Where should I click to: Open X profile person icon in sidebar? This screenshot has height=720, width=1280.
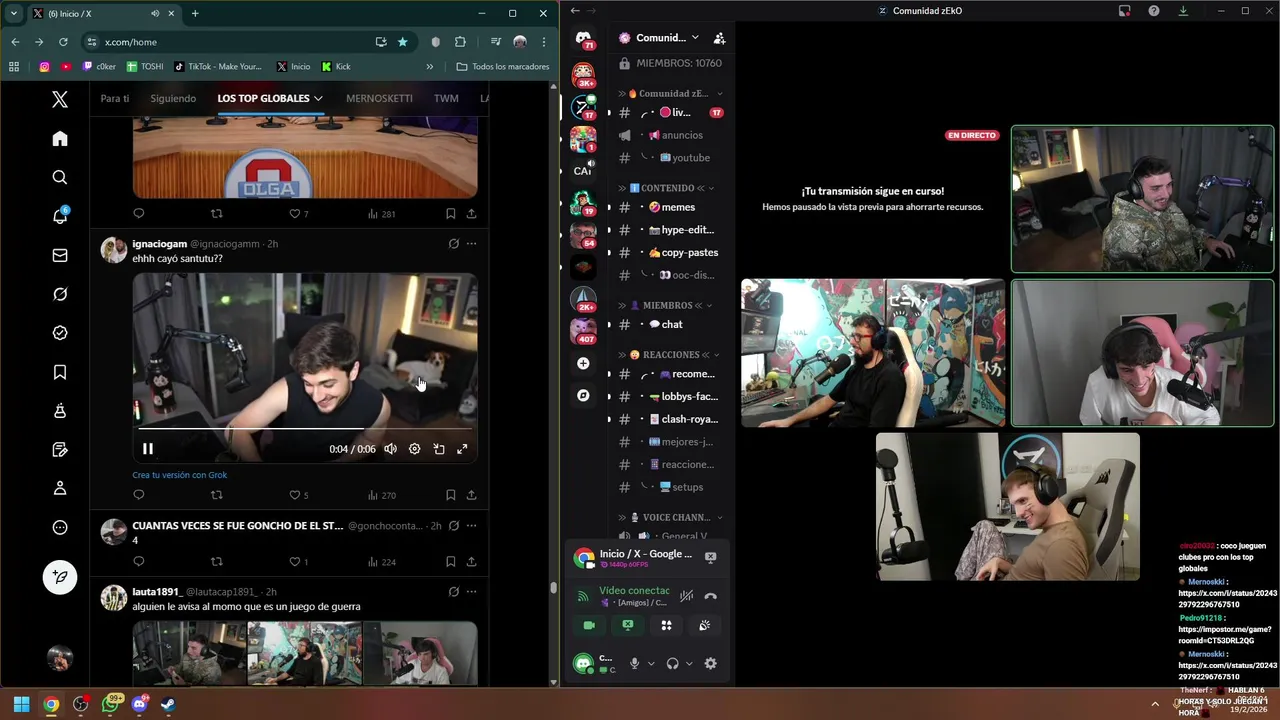(x=60, y=488)
